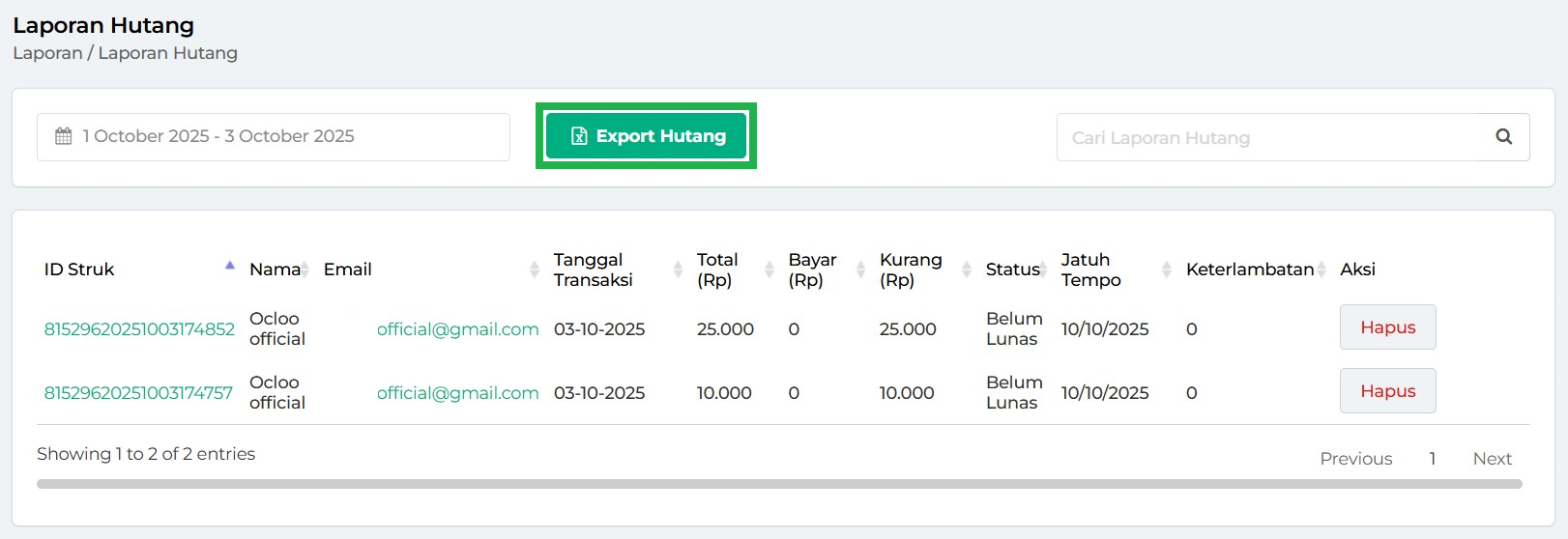Click the email link in first row
The image size is (1568, 539).
click(x=457, y=329)
